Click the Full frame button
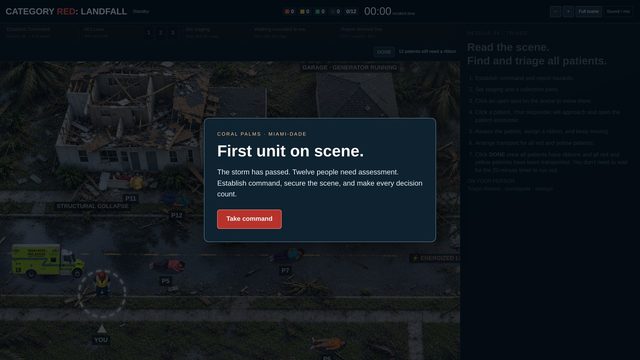Screen dimensions: 640x360 (588, 12)
